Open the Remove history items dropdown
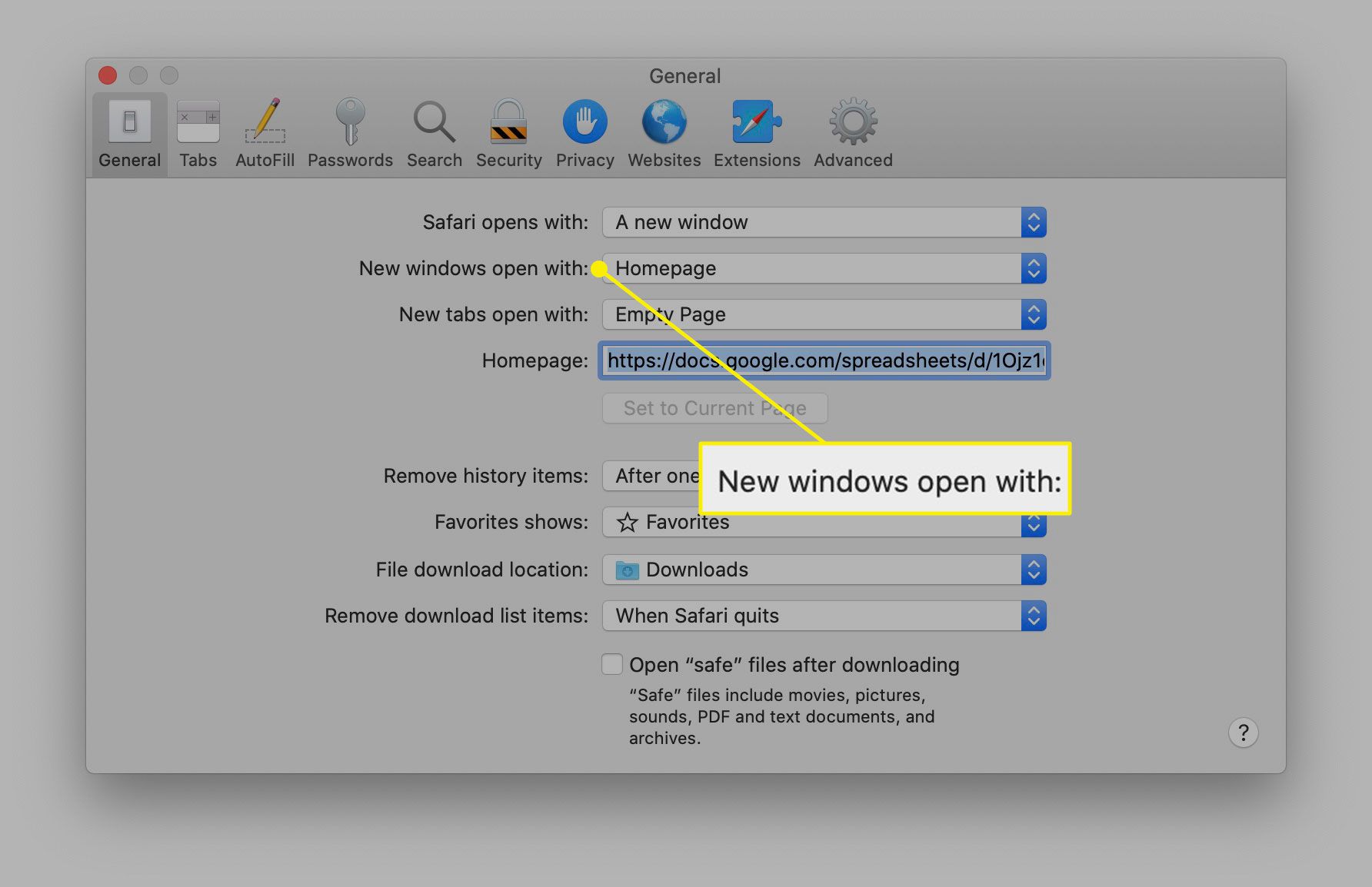This screenshot has width=1372, height=887. (651, 476)
